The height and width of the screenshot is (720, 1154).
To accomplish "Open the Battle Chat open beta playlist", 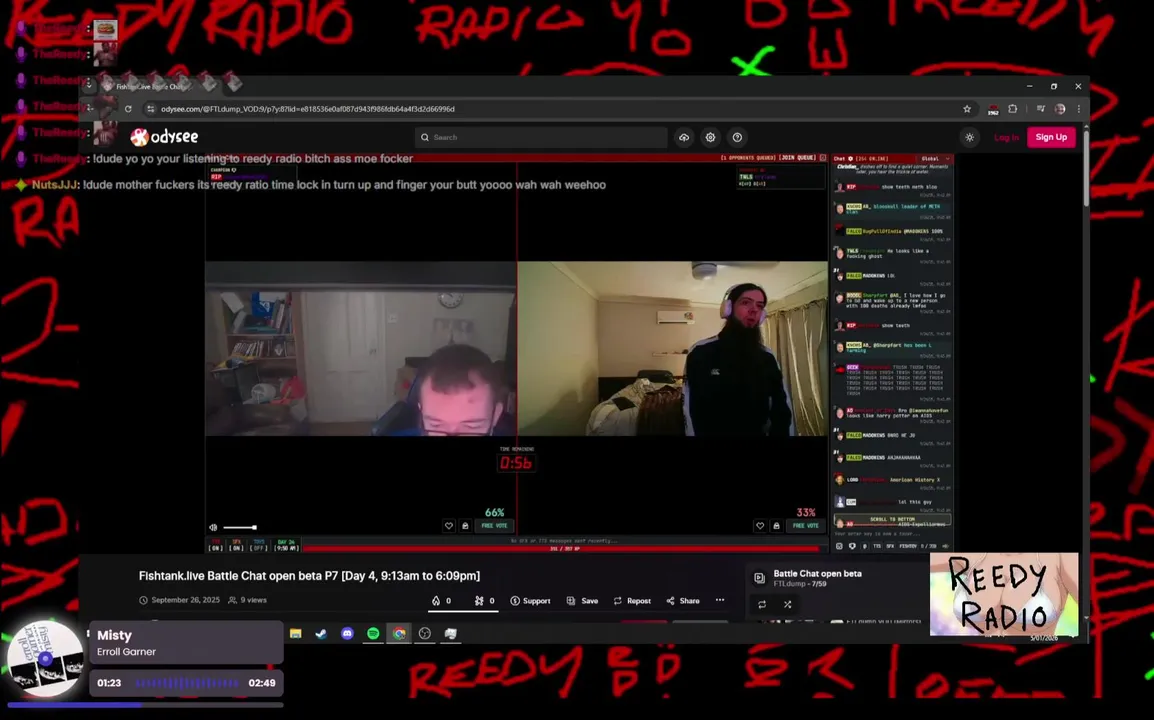I will (817, 573).
